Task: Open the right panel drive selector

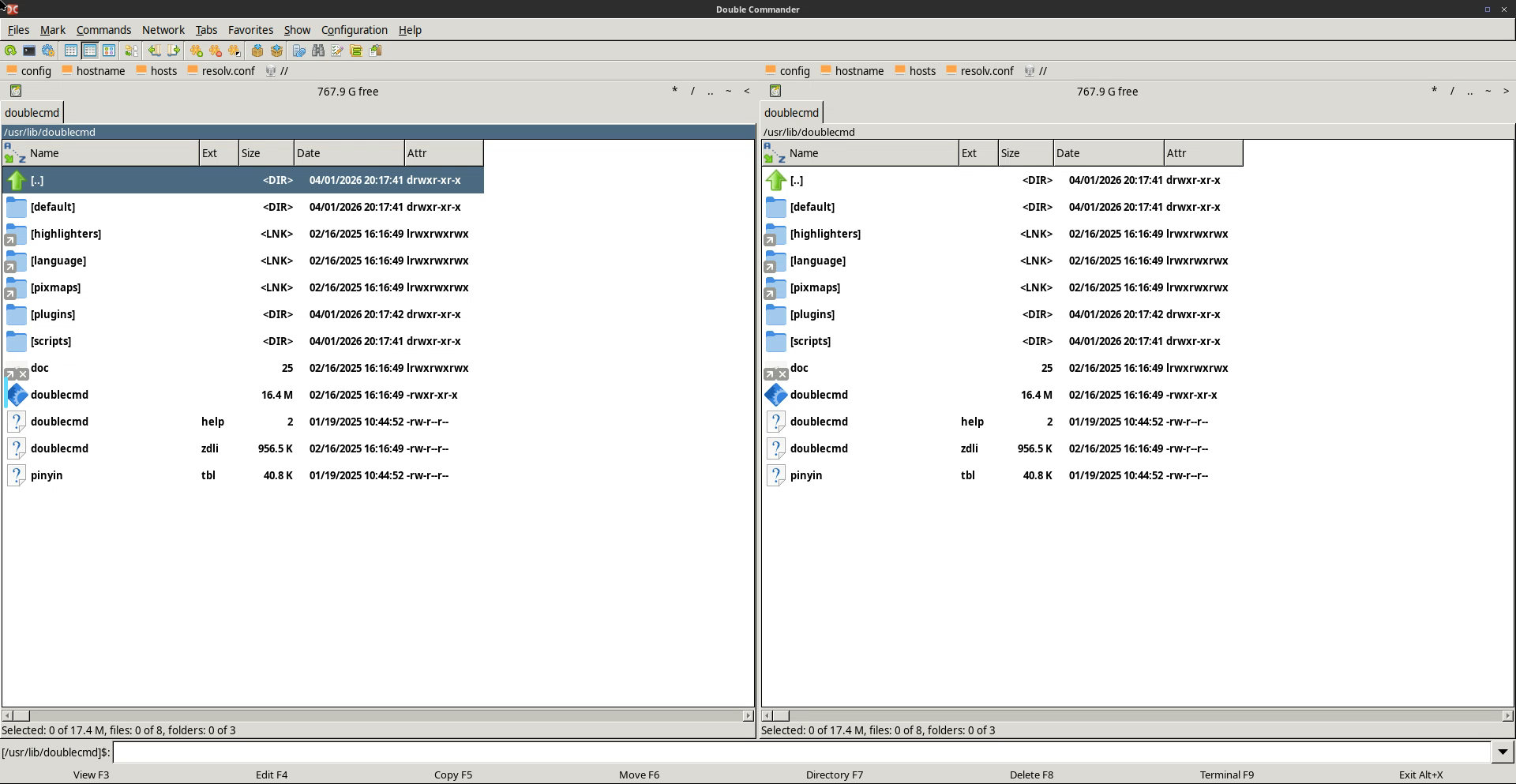Action: [775, 92]
